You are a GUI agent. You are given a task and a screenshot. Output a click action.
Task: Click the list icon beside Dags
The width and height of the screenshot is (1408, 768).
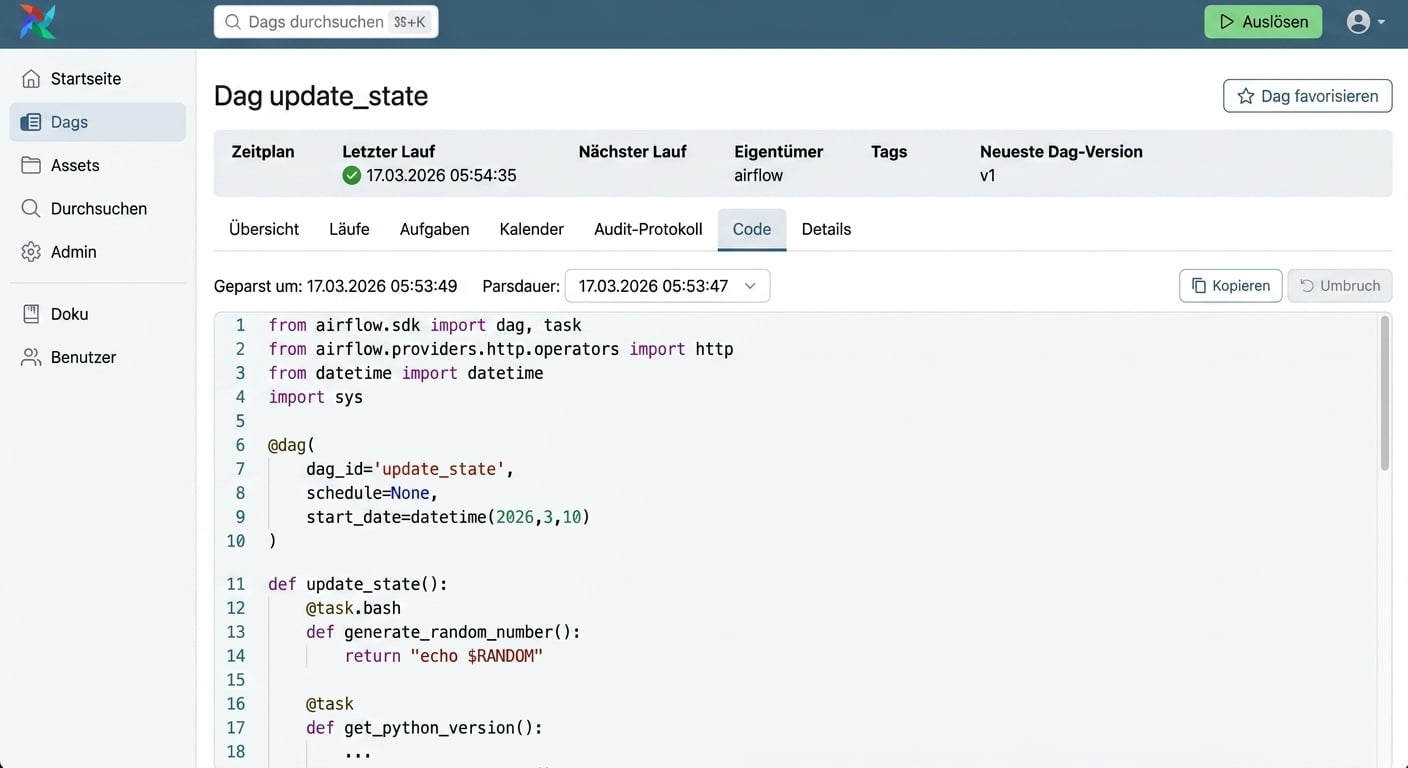31,122
